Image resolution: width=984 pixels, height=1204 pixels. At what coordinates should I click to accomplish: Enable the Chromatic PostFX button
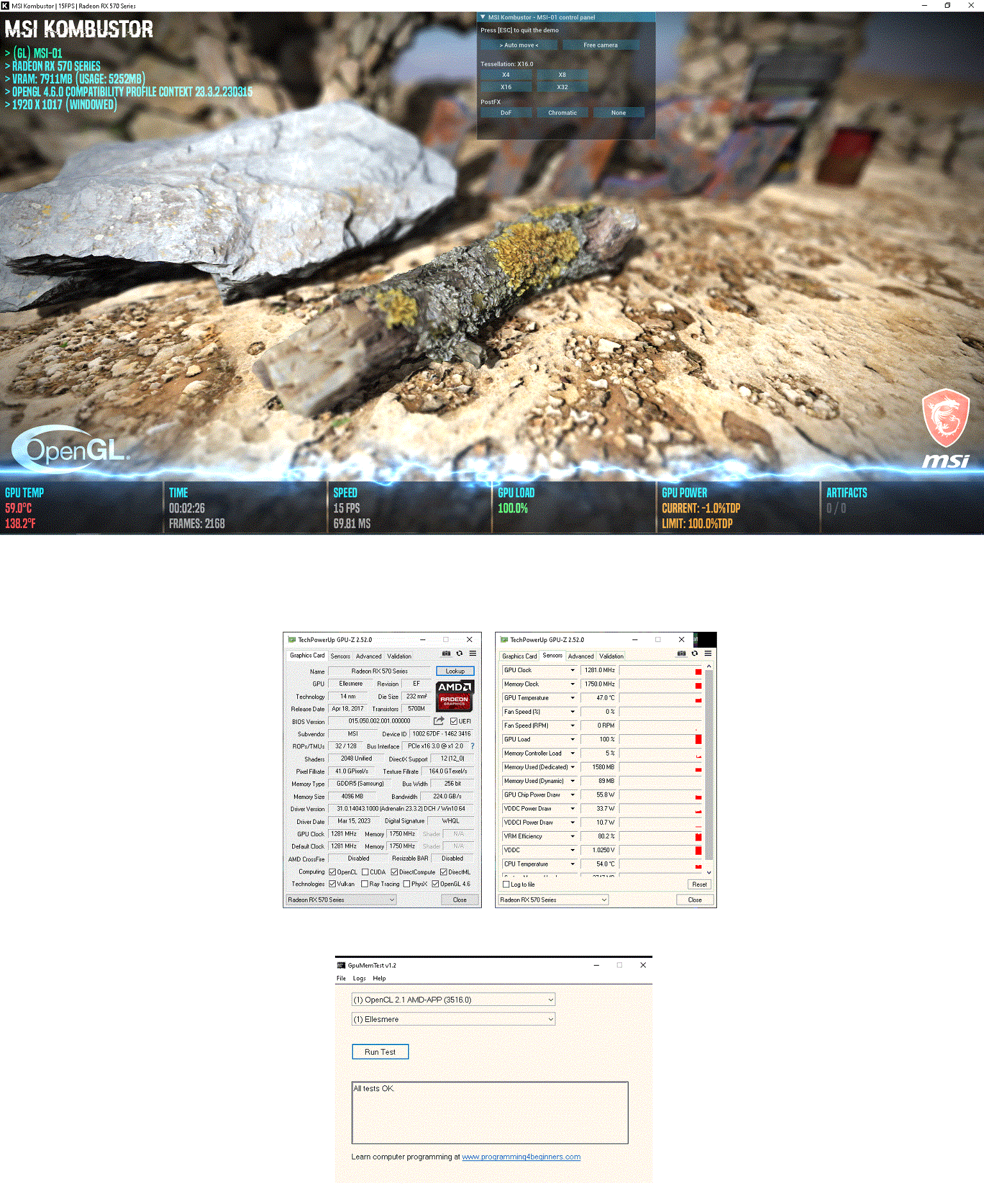pyautogui.click(x=562, y=112)
